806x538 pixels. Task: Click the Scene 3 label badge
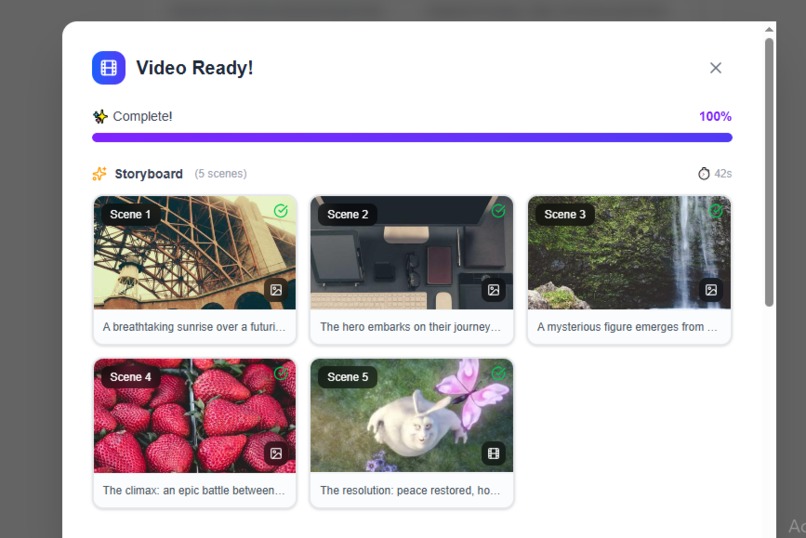(x=565, y=214)
